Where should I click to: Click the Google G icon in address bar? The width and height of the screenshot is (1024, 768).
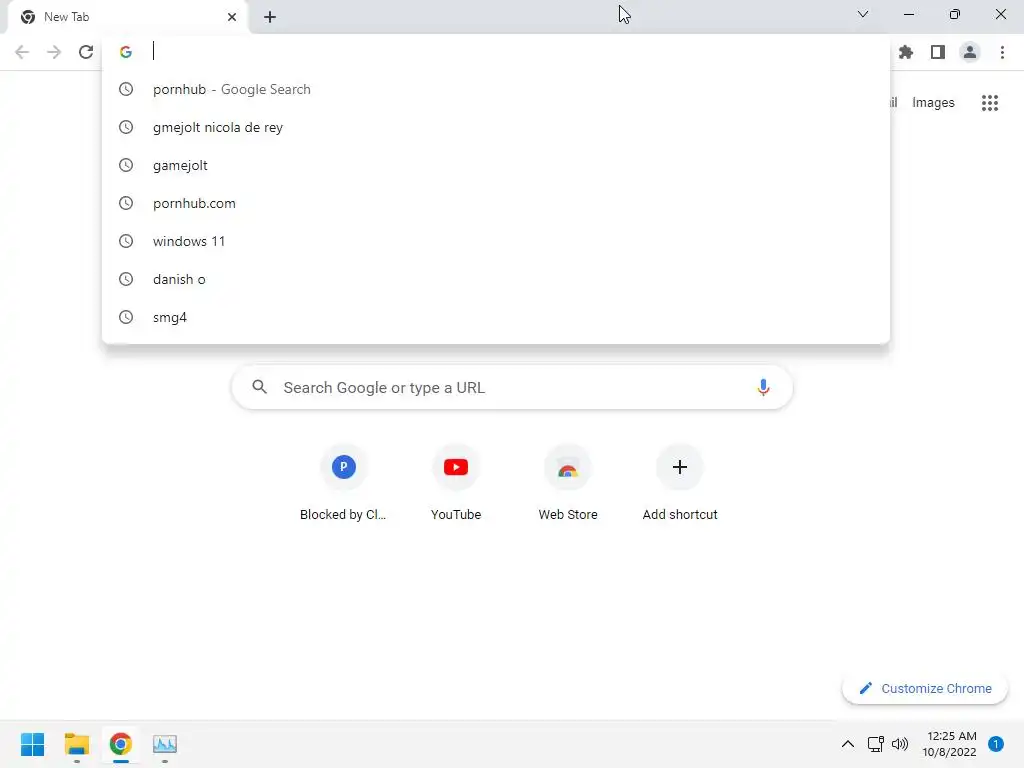tap(126, 52)
